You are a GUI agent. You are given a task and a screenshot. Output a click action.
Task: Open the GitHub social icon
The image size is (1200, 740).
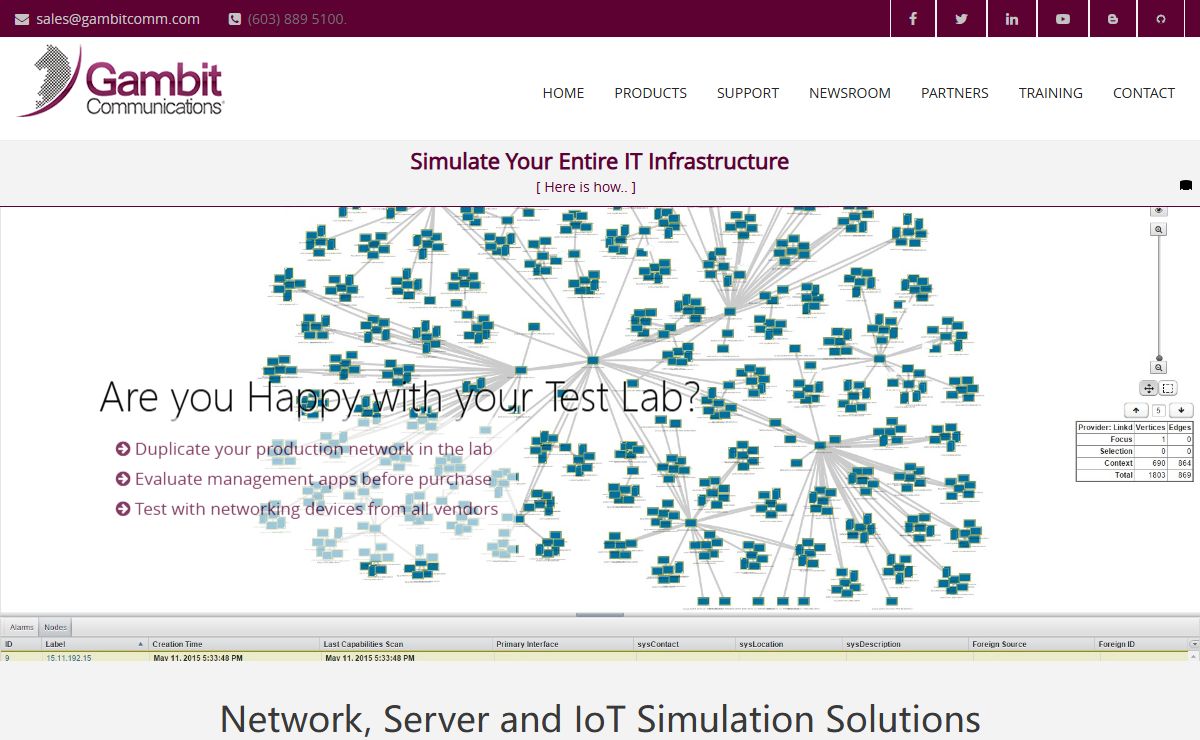pyautogui.click(x=1161, y=19)
